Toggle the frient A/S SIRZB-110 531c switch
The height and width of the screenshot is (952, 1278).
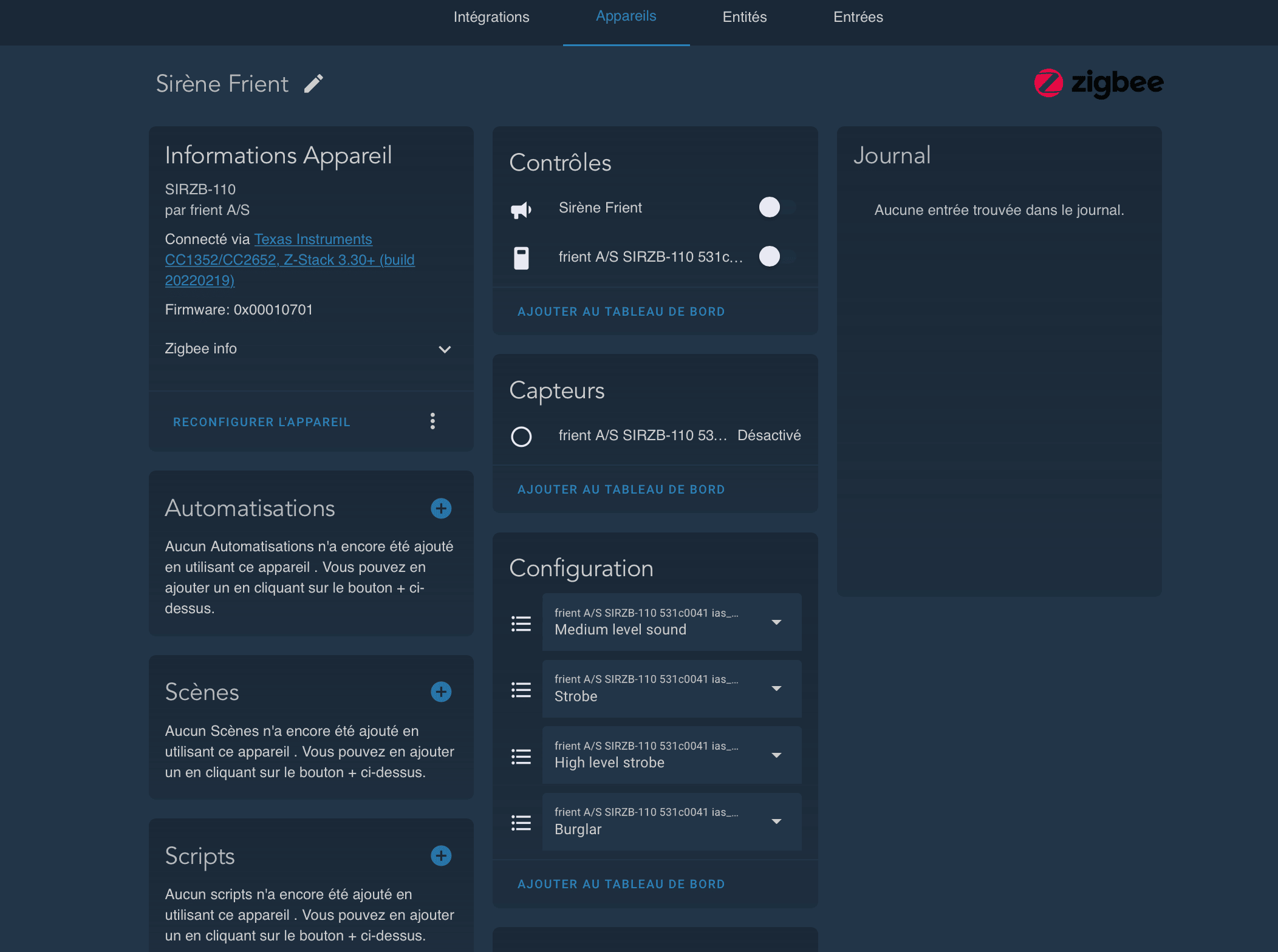pyautogui.click(x=777, y=257)
